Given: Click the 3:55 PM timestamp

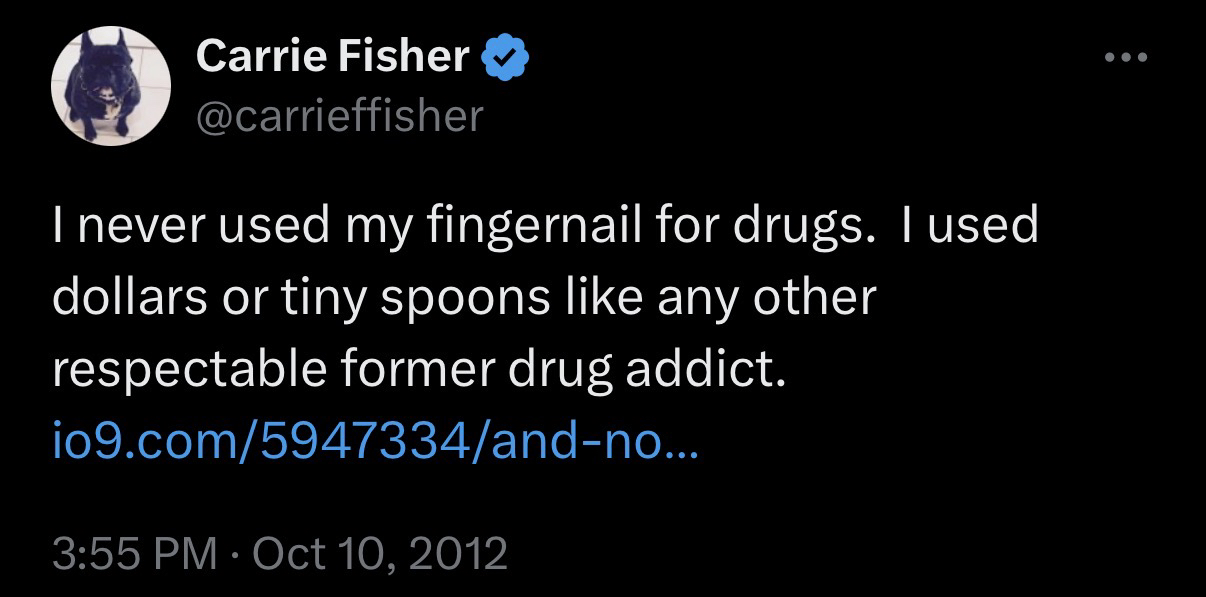Looking at the screenshot, I should (133, 553).
